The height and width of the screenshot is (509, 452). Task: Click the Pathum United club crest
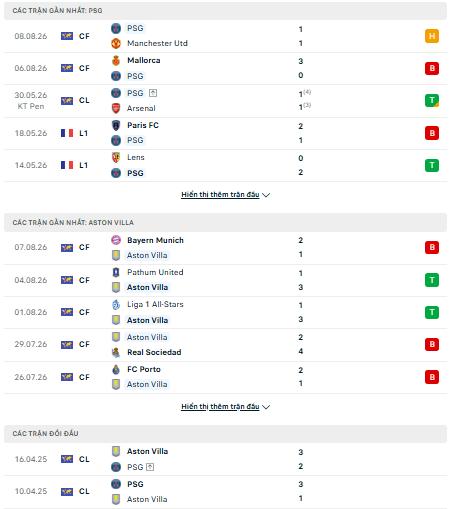116,272
